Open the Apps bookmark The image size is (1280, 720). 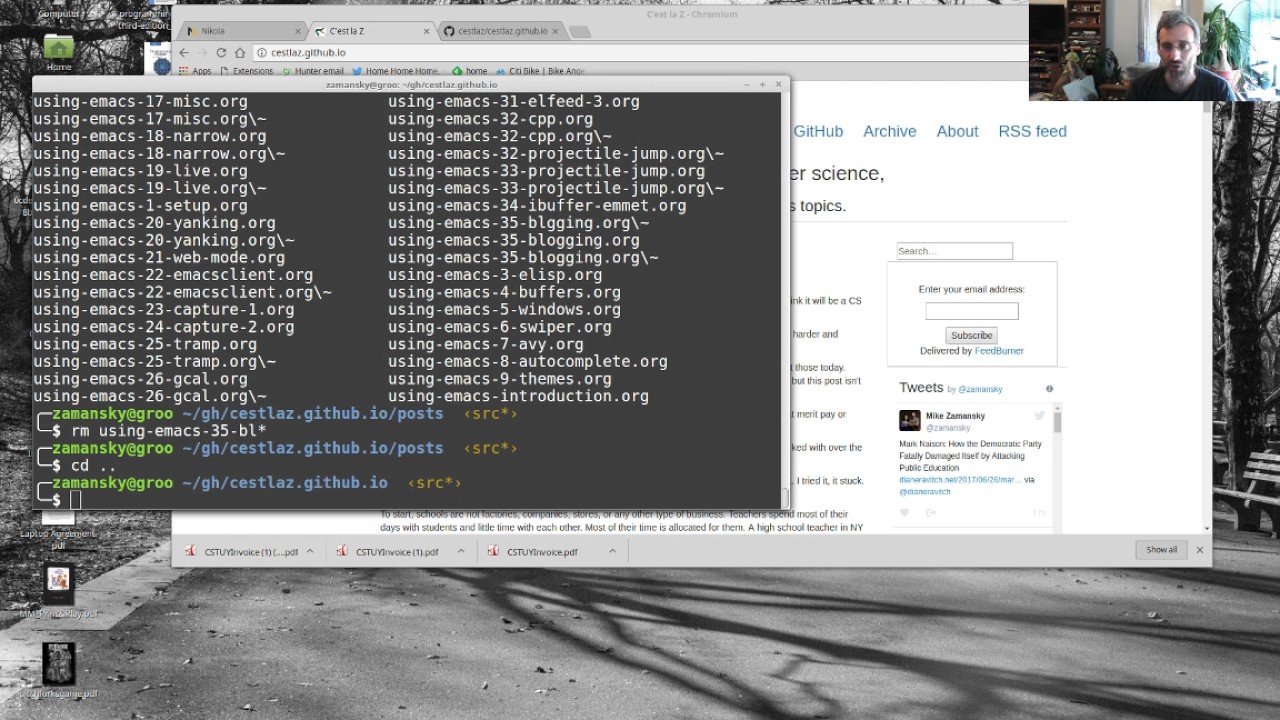(195, 71)
